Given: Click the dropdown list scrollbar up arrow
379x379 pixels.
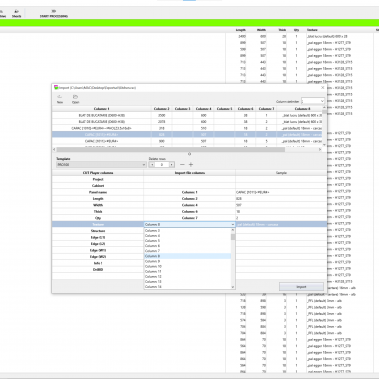Looking at the screenshot, I should point(233,230).
